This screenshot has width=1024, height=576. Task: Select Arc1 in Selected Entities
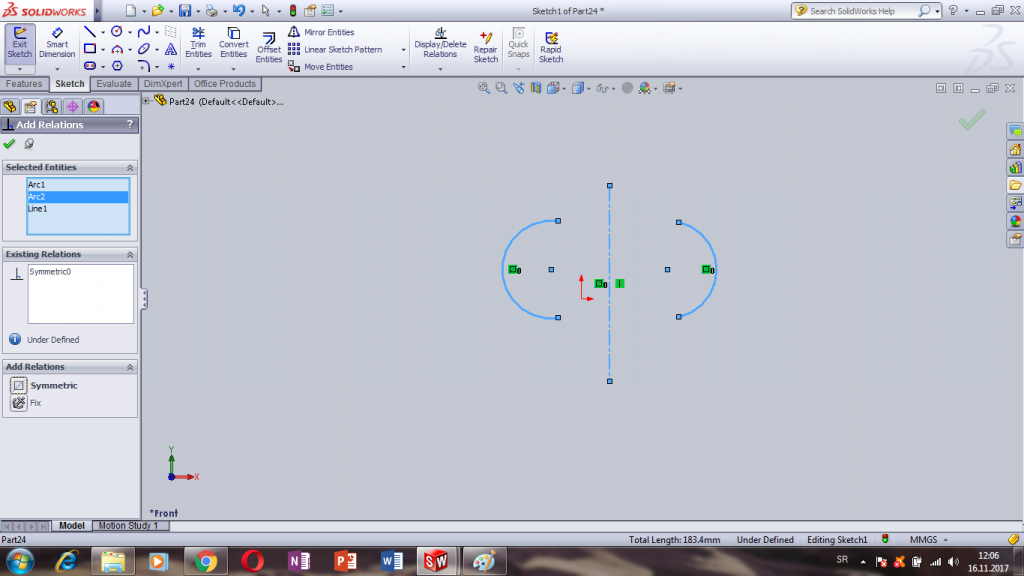coord(77,185)
